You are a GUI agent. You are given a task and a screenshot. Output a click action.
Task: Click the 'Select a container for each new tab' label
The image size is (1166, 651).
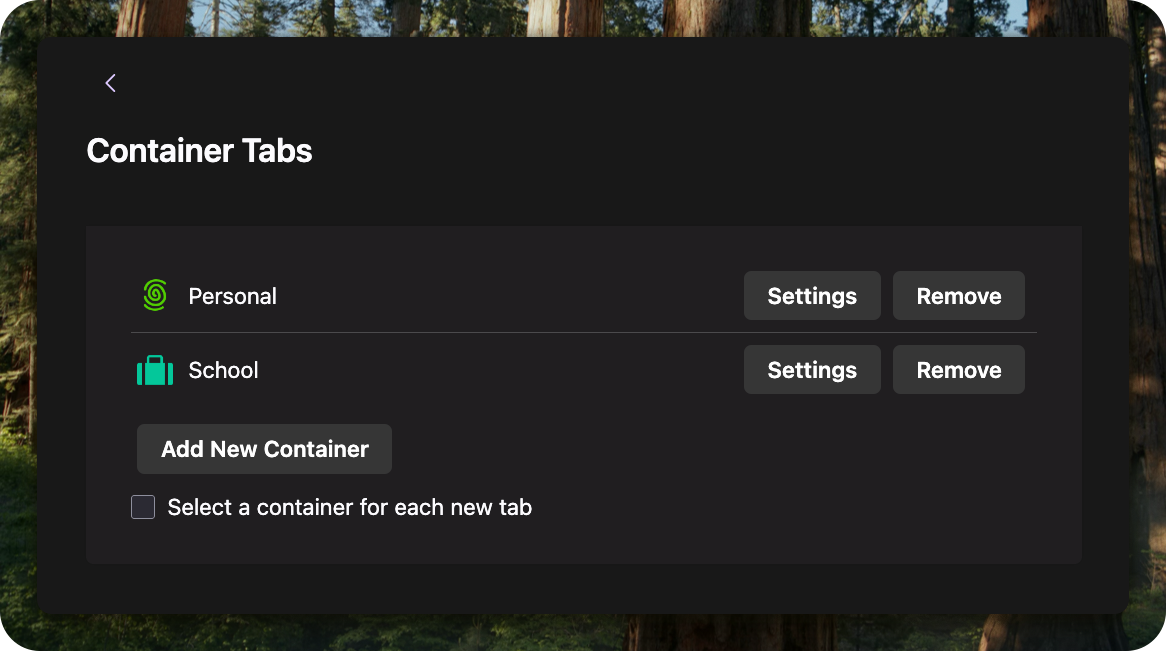click(x=350, y=507)
